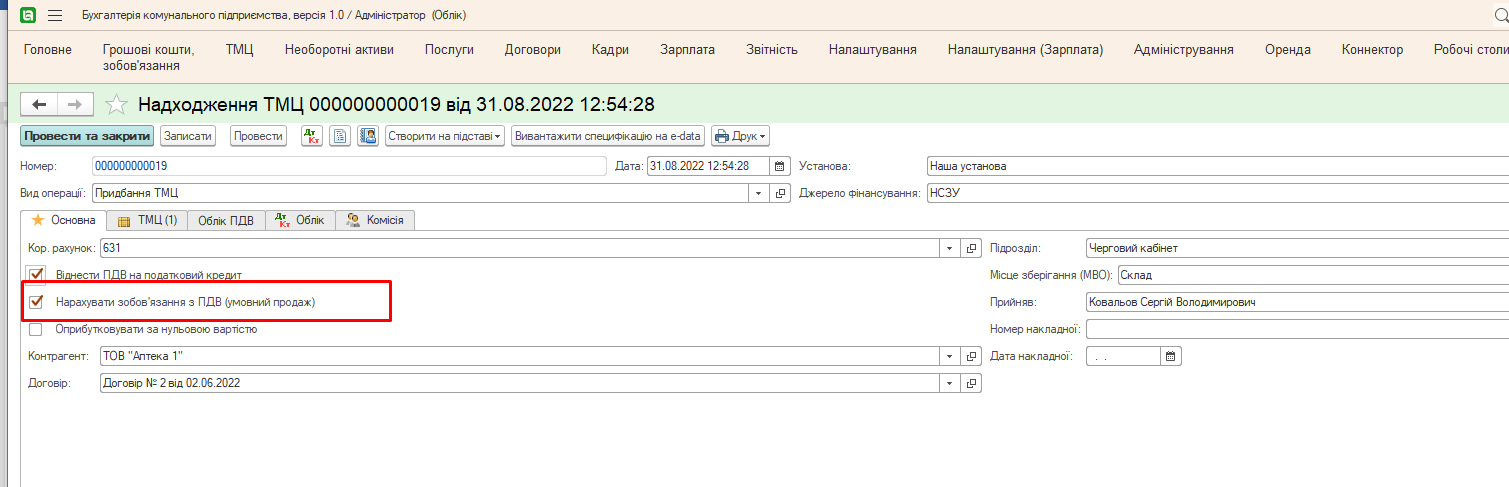Open the calendar picker next to Дата

point(781,166)
